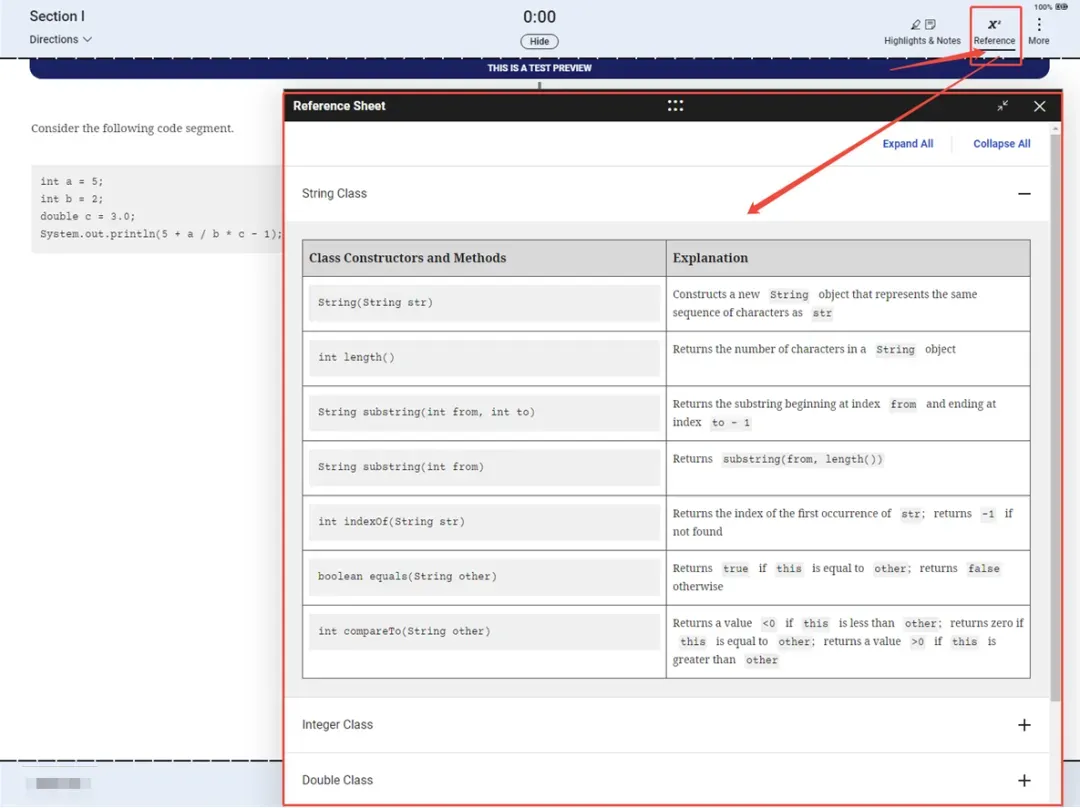Select 'String(String str)' constructor cell

[x=484, y=303]
